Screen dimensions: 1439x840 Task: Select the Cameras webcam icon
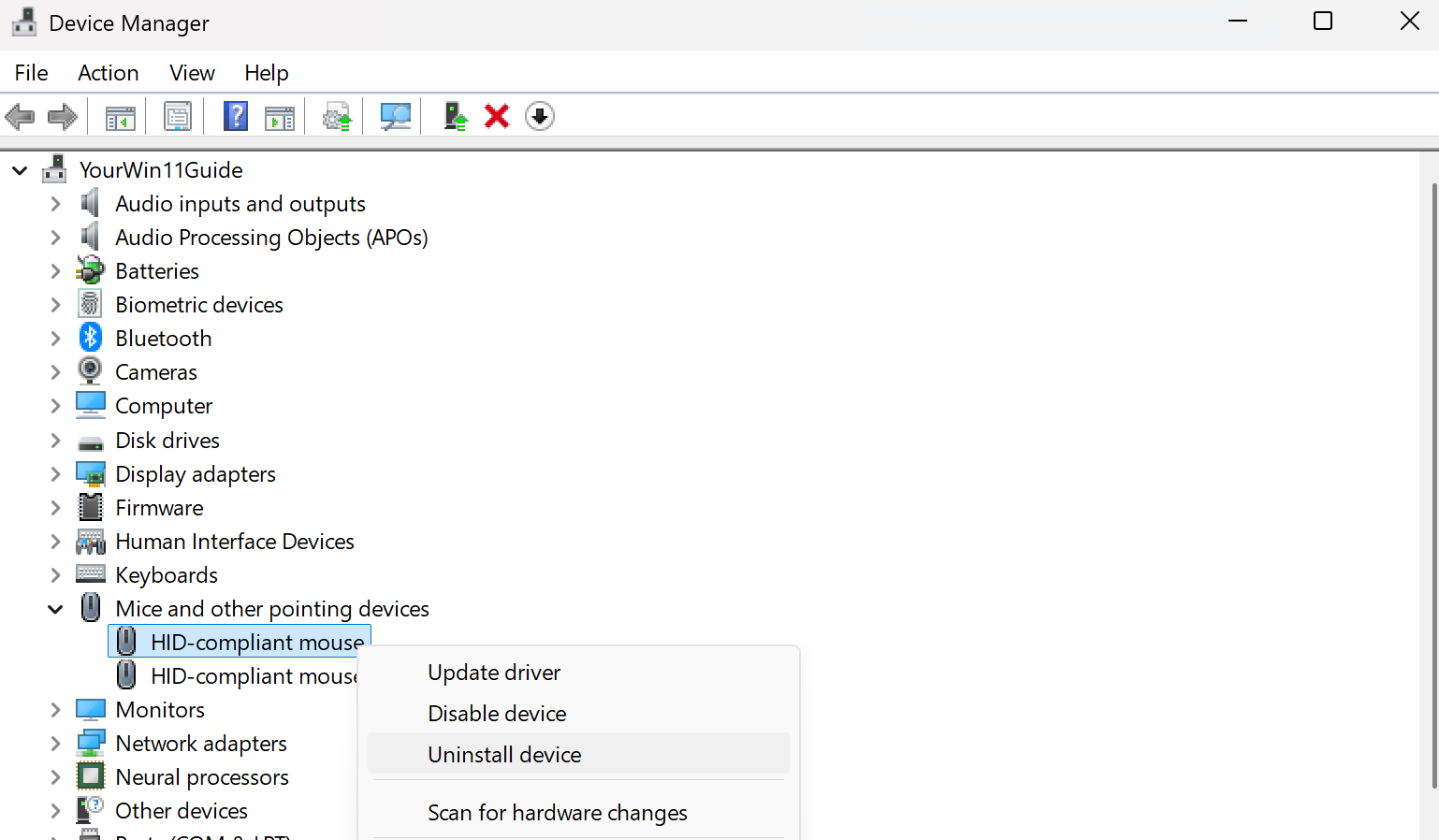point(90,371)
